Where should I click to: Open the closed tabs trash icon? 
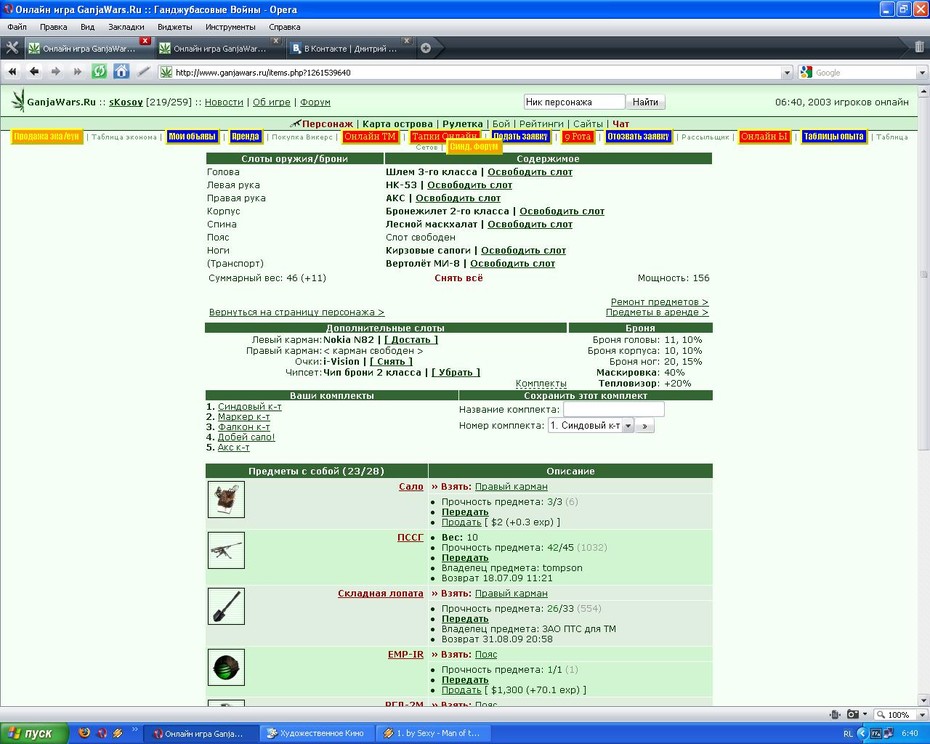919,47
